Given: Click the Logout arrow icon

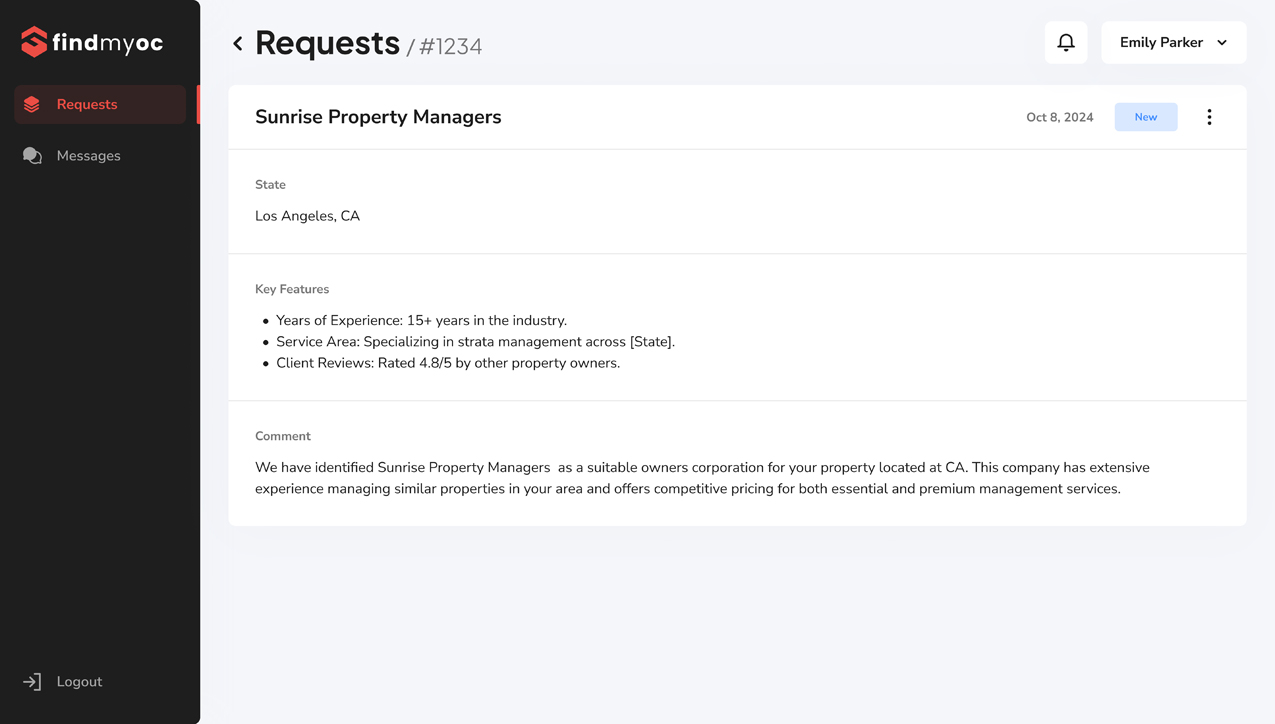Looking at the screenshot, I should click(32, 682).
